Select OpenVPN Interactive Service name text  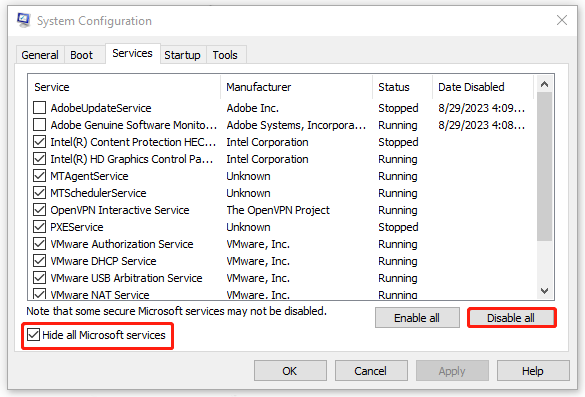pyautogui.click(x=120, y=210)
